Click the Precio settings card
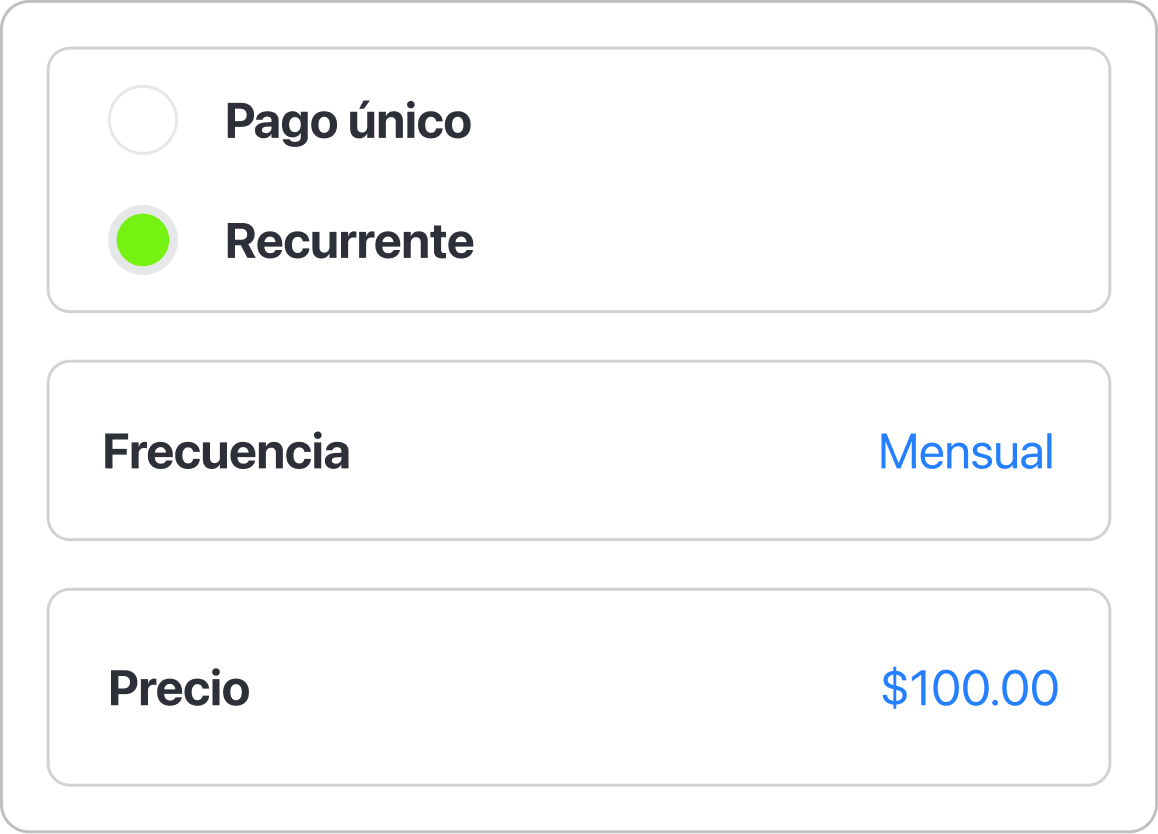 tap(578, 687)
